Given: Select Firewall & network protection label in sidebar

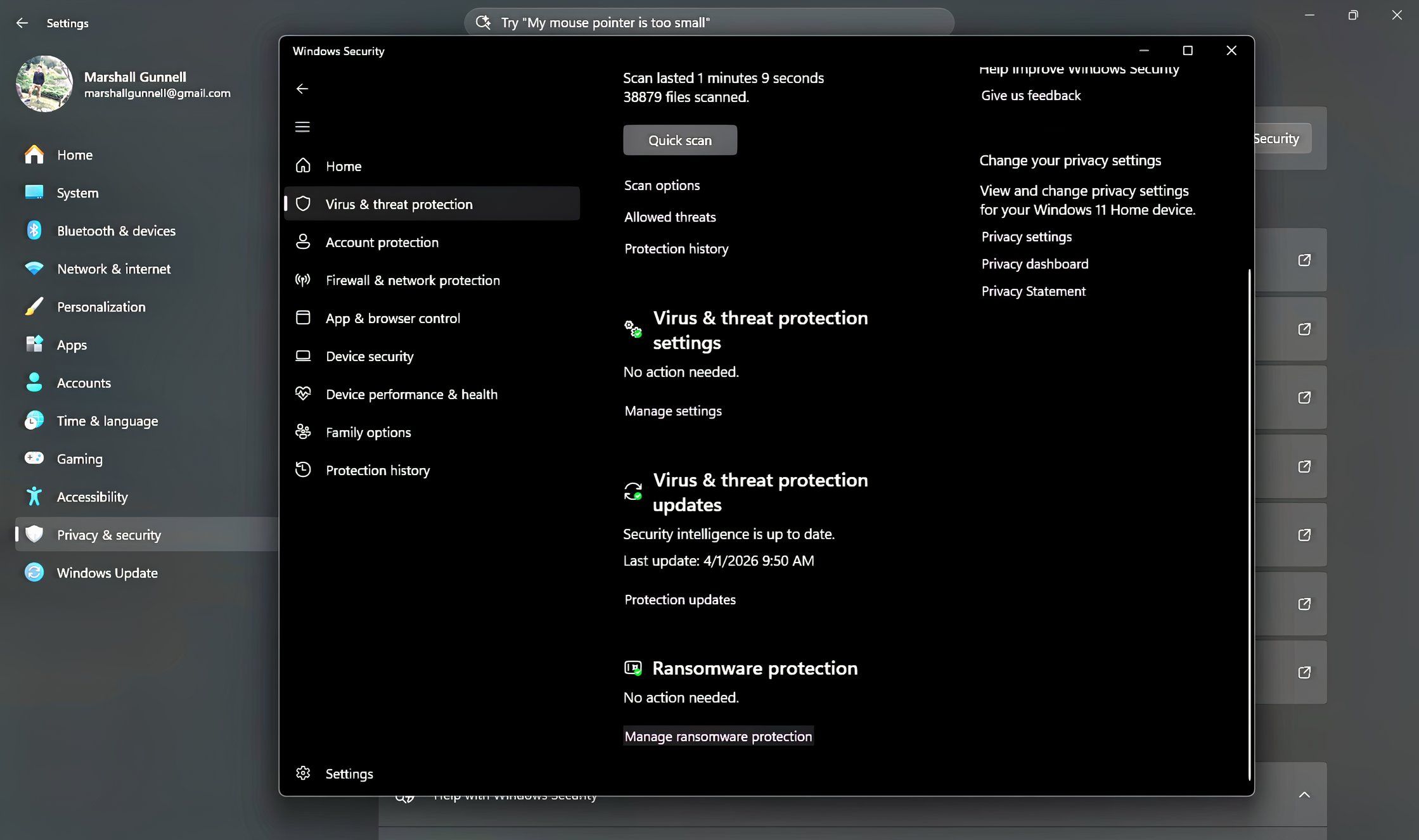Looking at the screenshot, I should (x=413, y=280).
